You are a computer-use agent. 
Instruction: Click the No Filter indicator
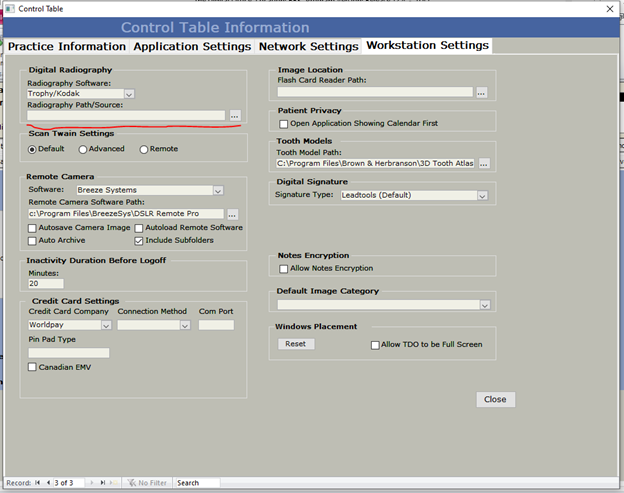144,483
